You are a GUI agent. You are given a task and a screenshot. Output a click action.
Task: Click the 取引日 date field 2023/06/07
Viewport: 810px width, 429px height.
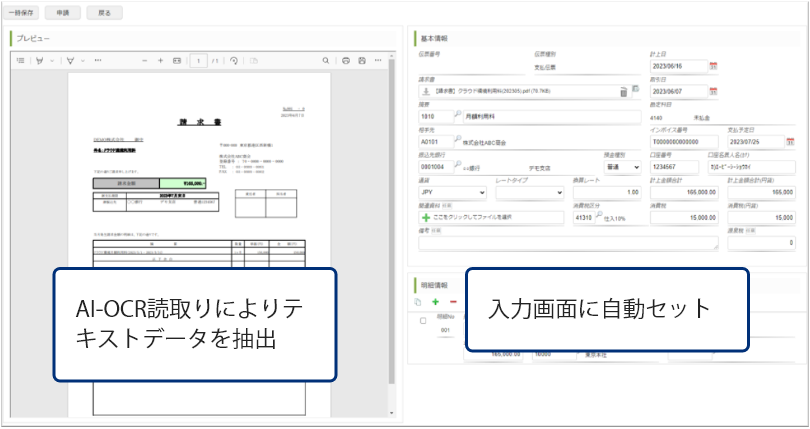pyautogui.click(x=678, y=91)
